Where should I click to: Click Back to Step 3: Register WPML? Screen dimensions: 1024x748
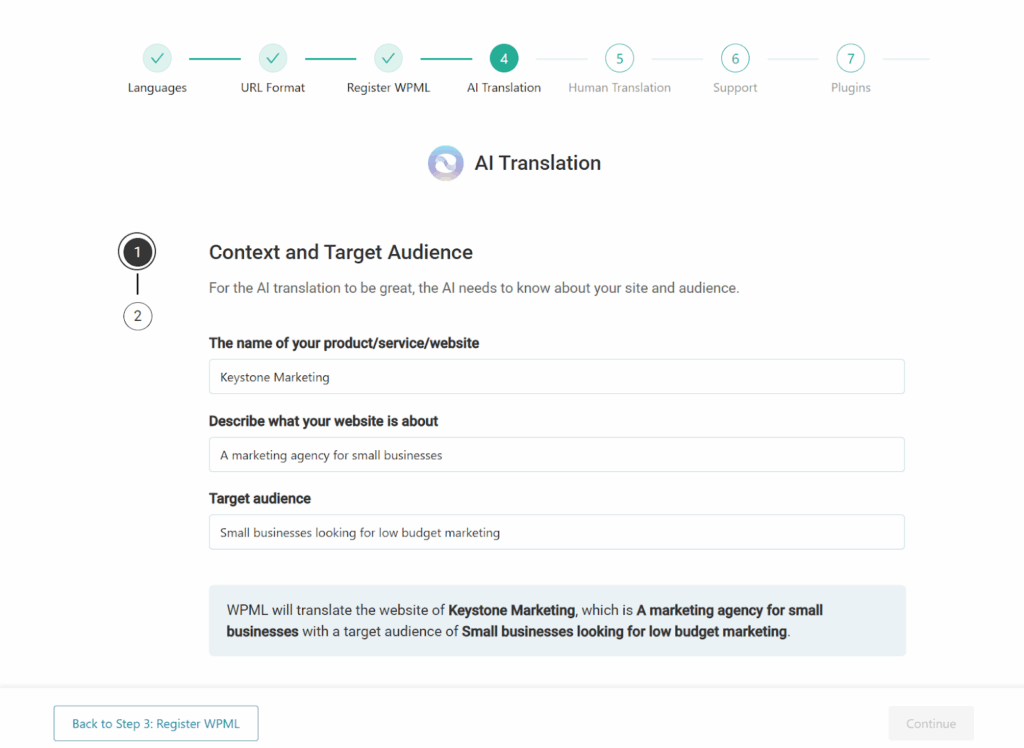(156, 723)
